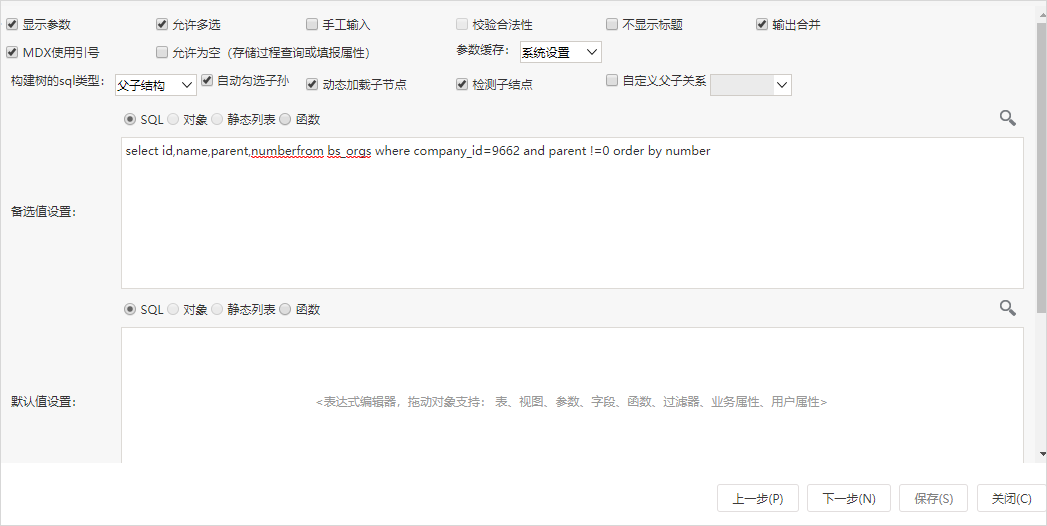Toggle the 输出合并 checkbox

[x=762, y=25]
